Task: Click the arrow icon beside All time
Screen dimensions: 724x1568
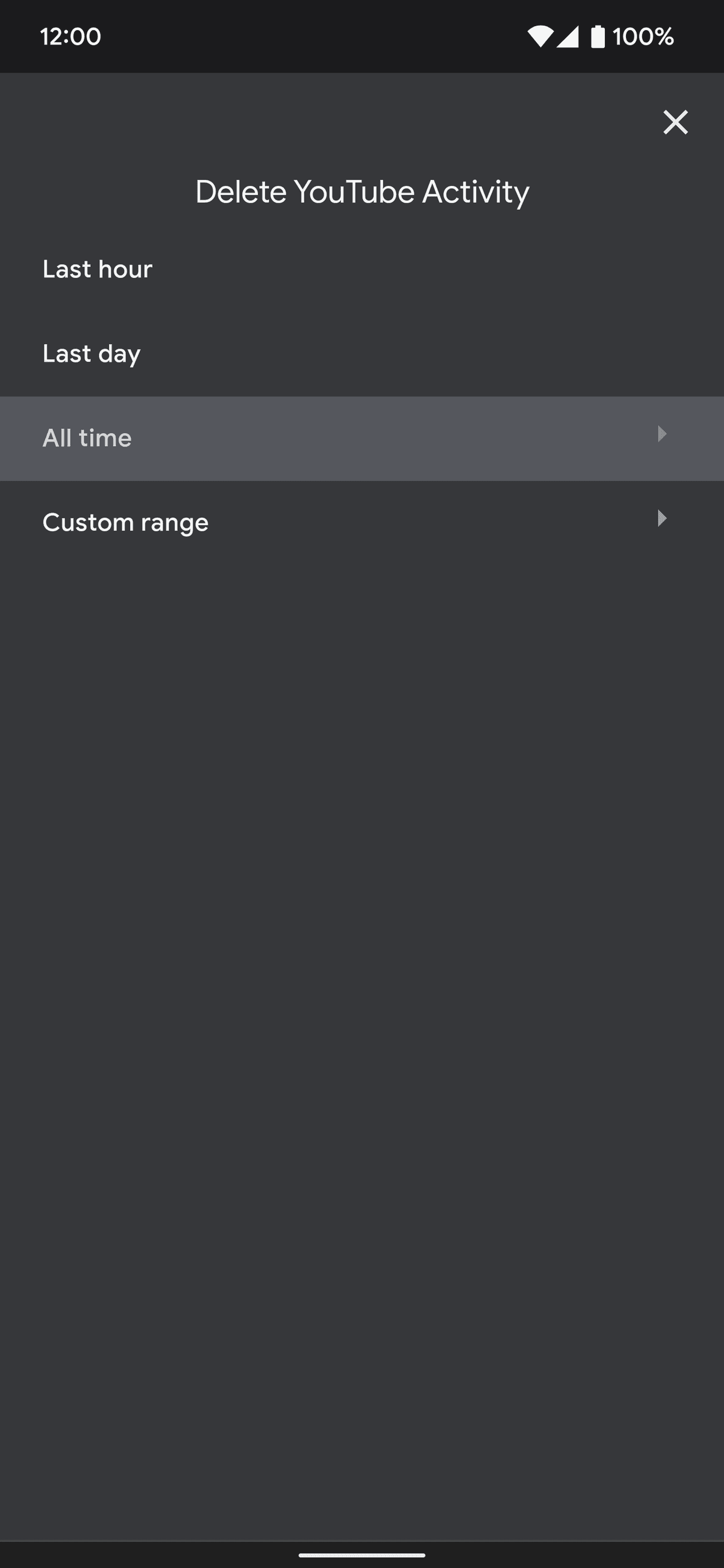Action: point(662,434)
